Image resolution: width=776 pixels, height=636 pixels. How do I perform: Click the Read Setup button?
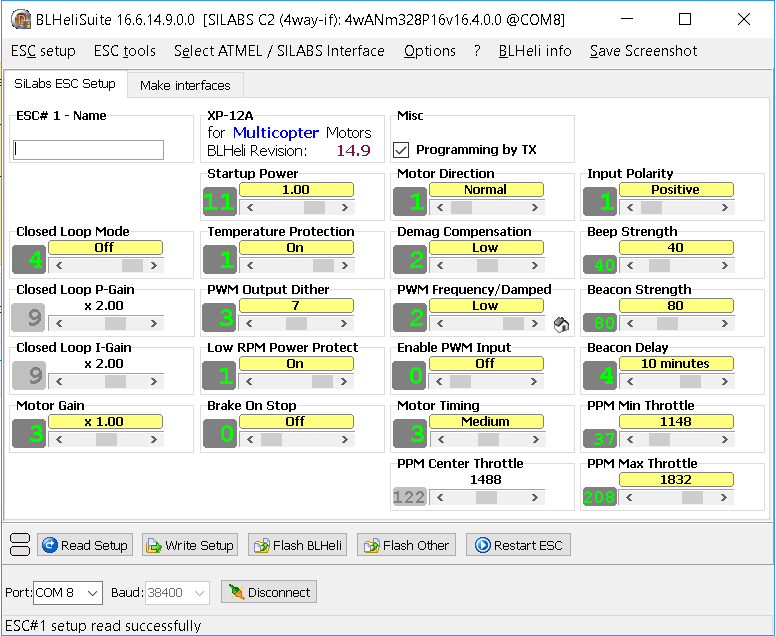[x=85, y=545]
